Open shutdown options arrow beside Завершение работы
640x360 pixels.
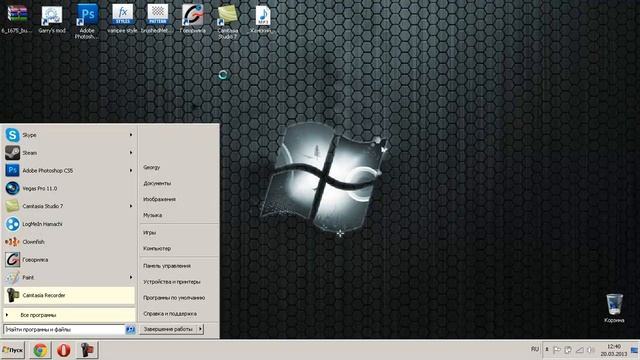[x=200, y=329]
